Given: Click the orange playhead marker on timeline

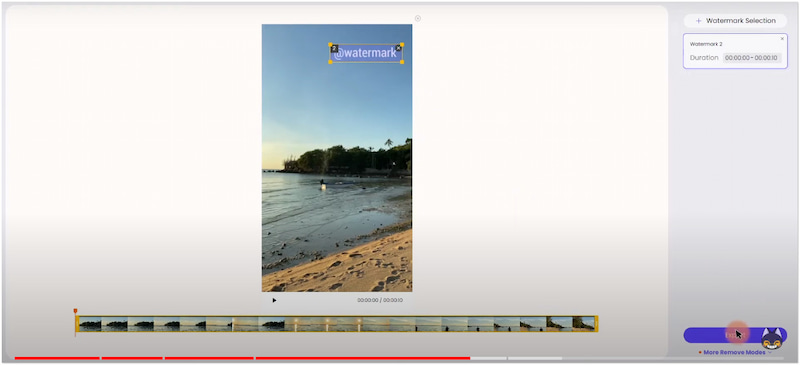Looking at the screenshot, I should [76, 311].
